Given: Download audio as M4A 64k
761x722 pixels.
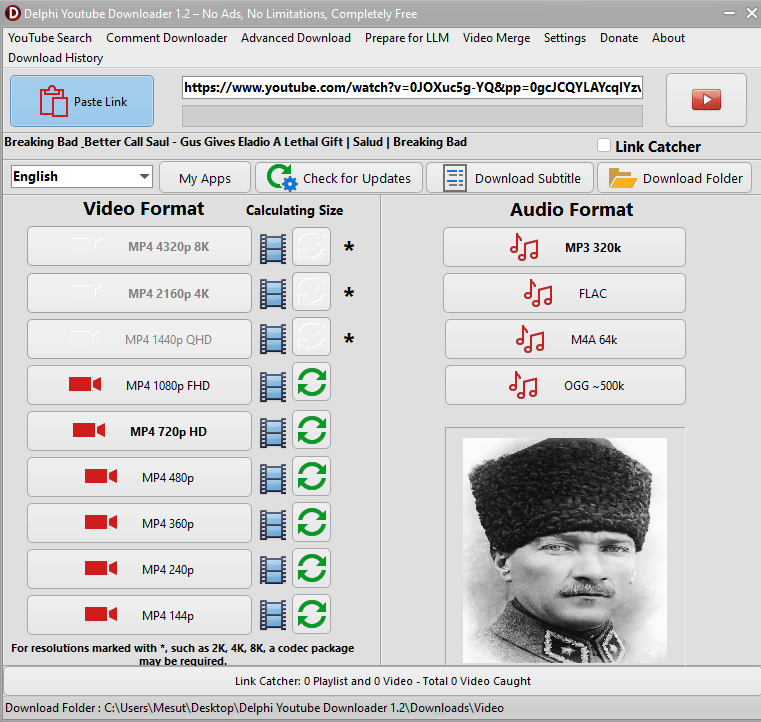Looking at the screenshot, I should click(565, 339).
